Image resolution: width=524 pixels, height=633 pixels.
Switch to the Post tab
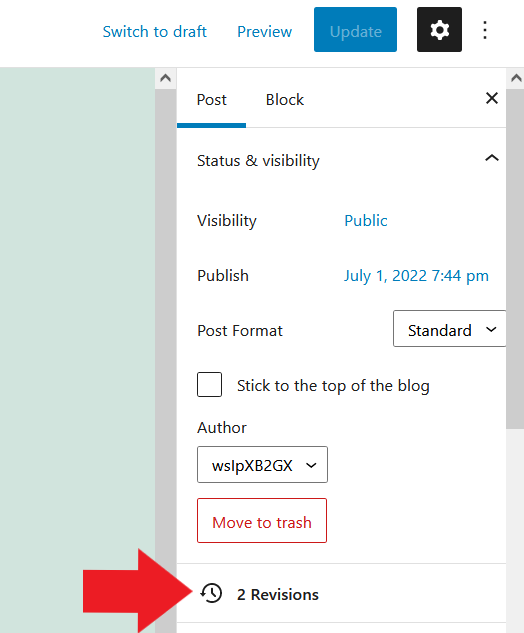click(x=212, y=100)
